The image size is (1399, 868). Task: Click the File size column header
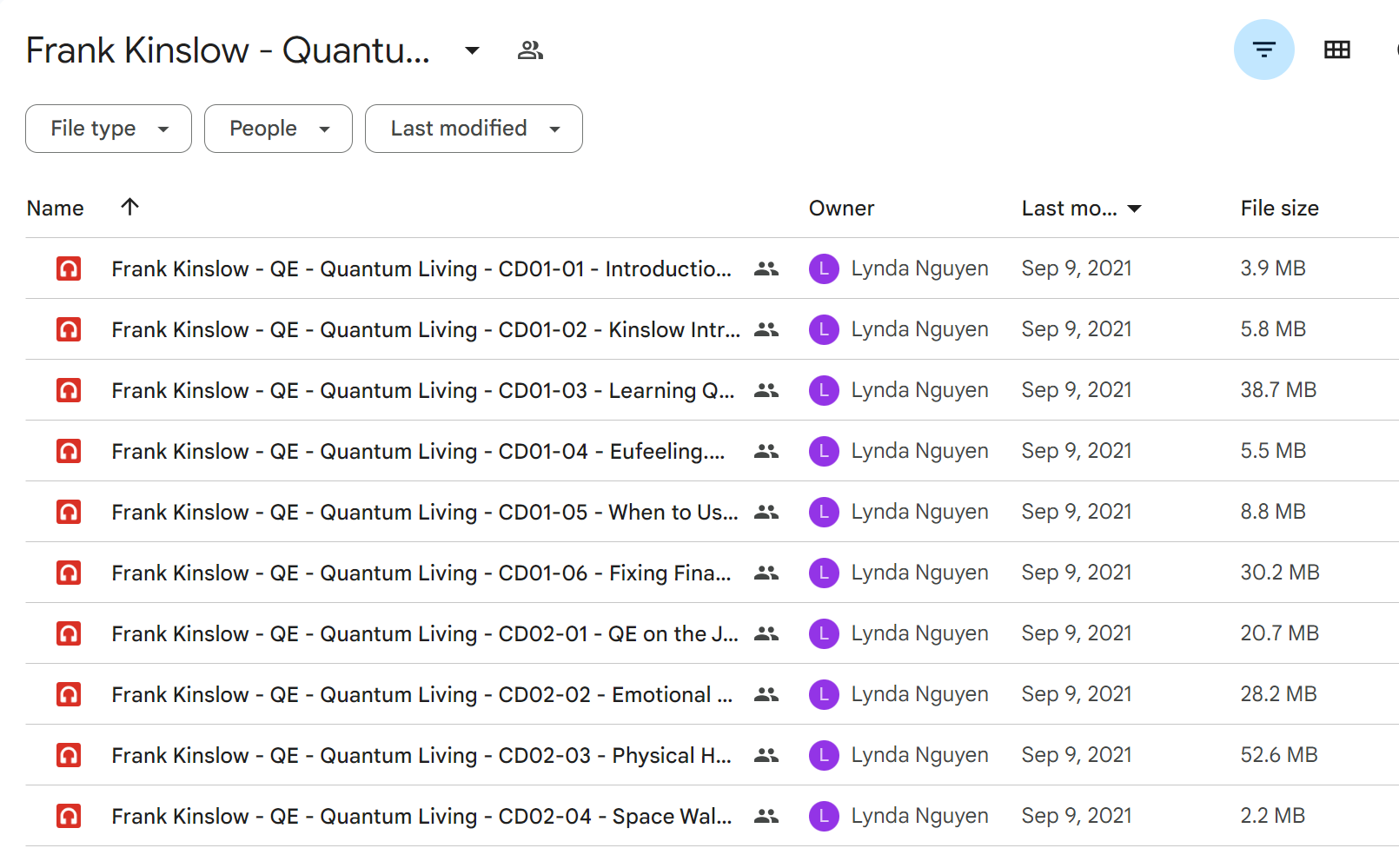click(1279, 209)
